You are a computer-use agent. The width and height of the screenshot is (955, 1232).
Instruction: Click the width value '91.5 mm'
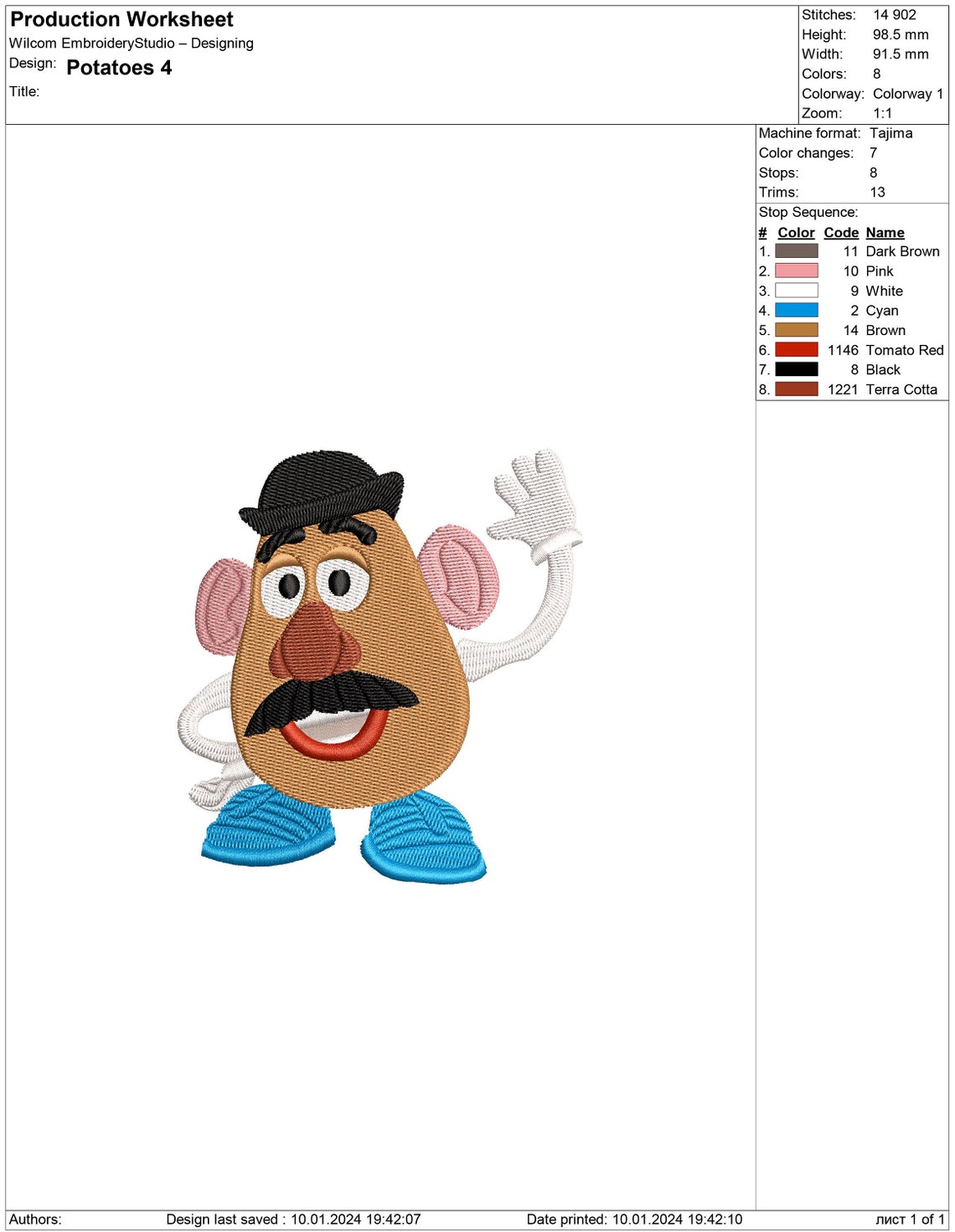[901, 54]
